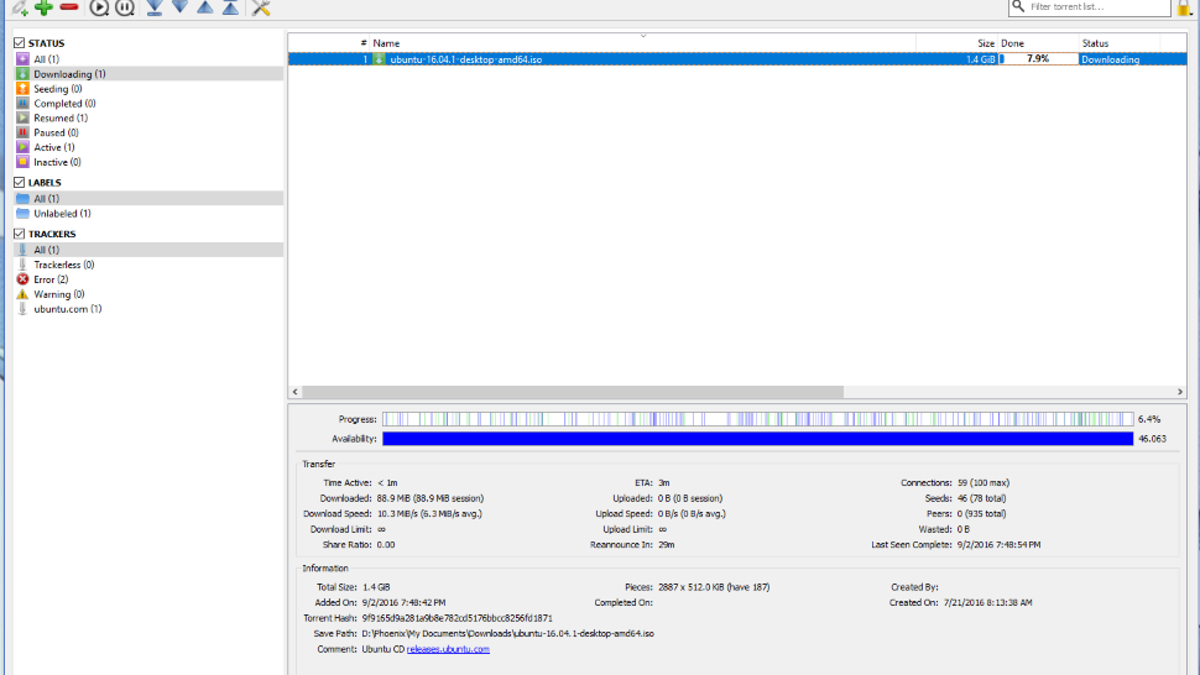The width and height of the screenshot is (1200, 675).
Task: Click the blue Availability bar
Action: [758, 439]
